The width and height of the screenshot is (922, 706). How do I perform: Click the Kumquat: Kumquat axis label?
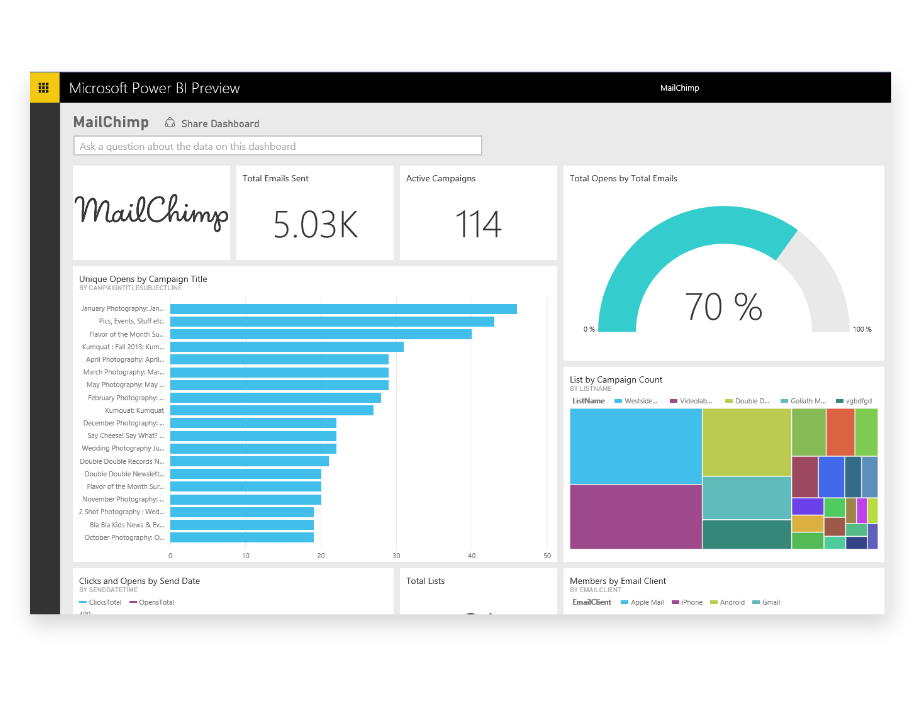coord(134,410)
